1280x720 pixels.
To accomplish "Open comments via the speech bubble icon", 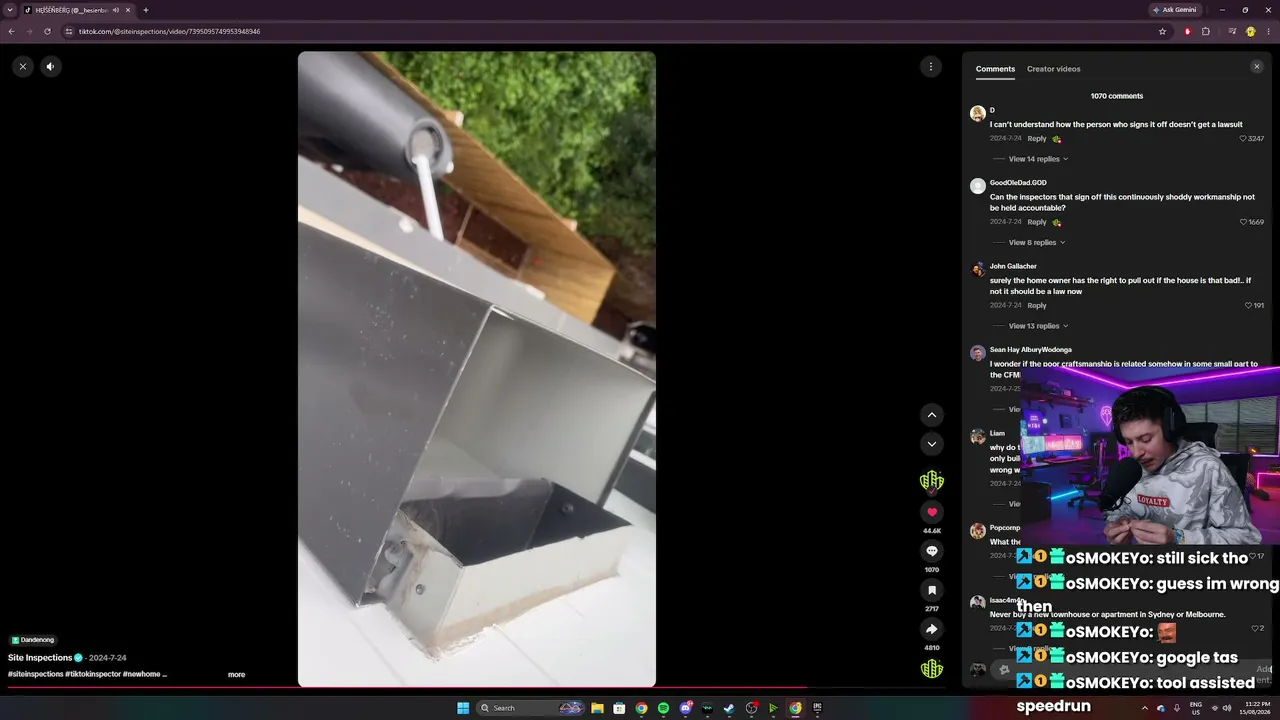I will click(x=932, y=551).
